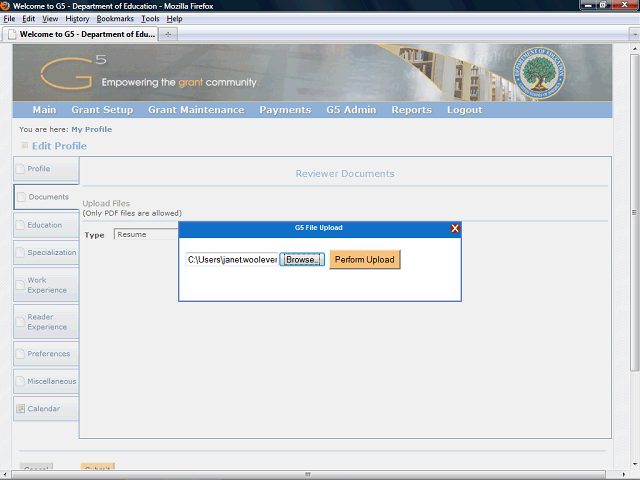Viewport: 640px width, 480px height.
Task: Click the page icon beside Documents
Action: pos(21,197)
